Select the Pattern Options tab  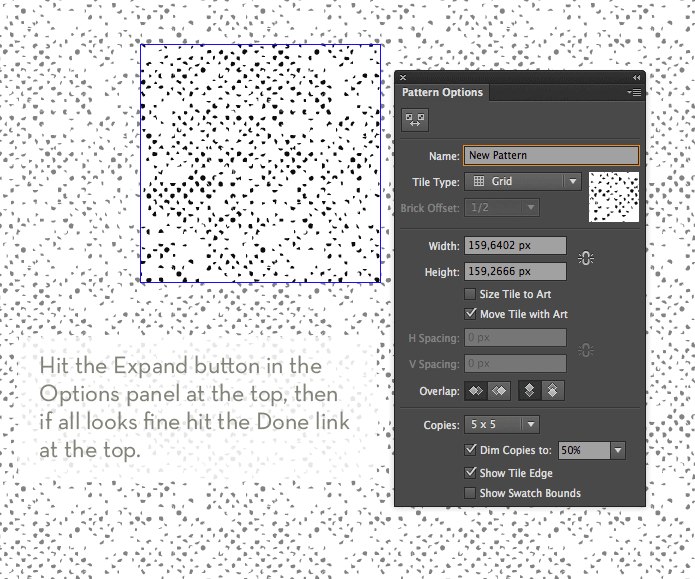point(442,92)
